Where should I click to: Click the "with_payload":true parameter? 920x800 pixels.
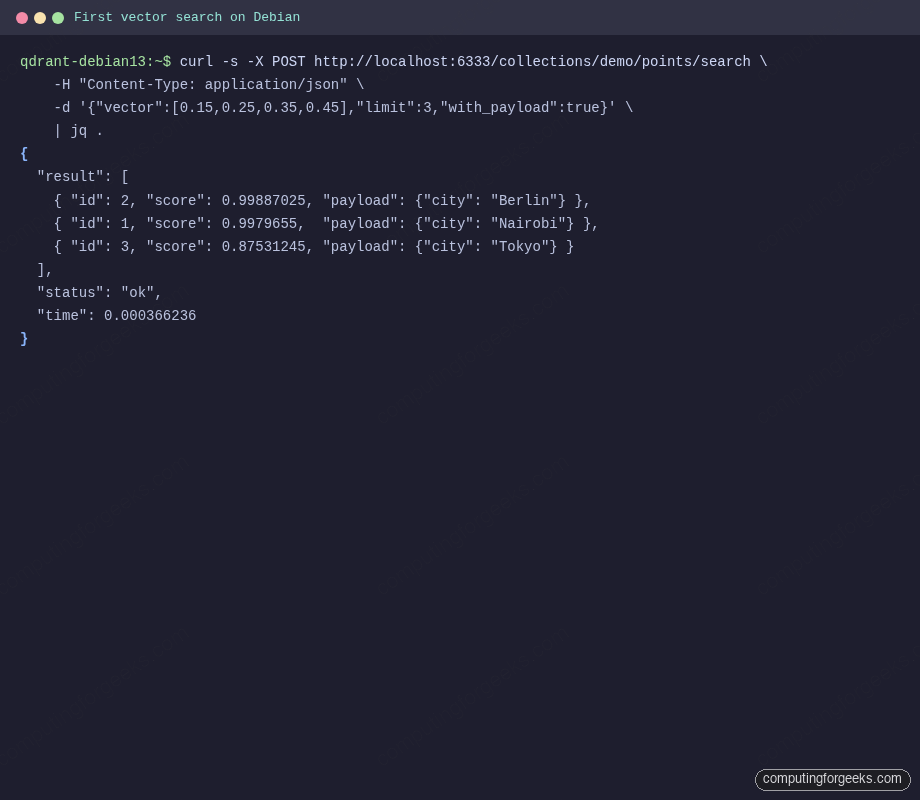[524, 107]
